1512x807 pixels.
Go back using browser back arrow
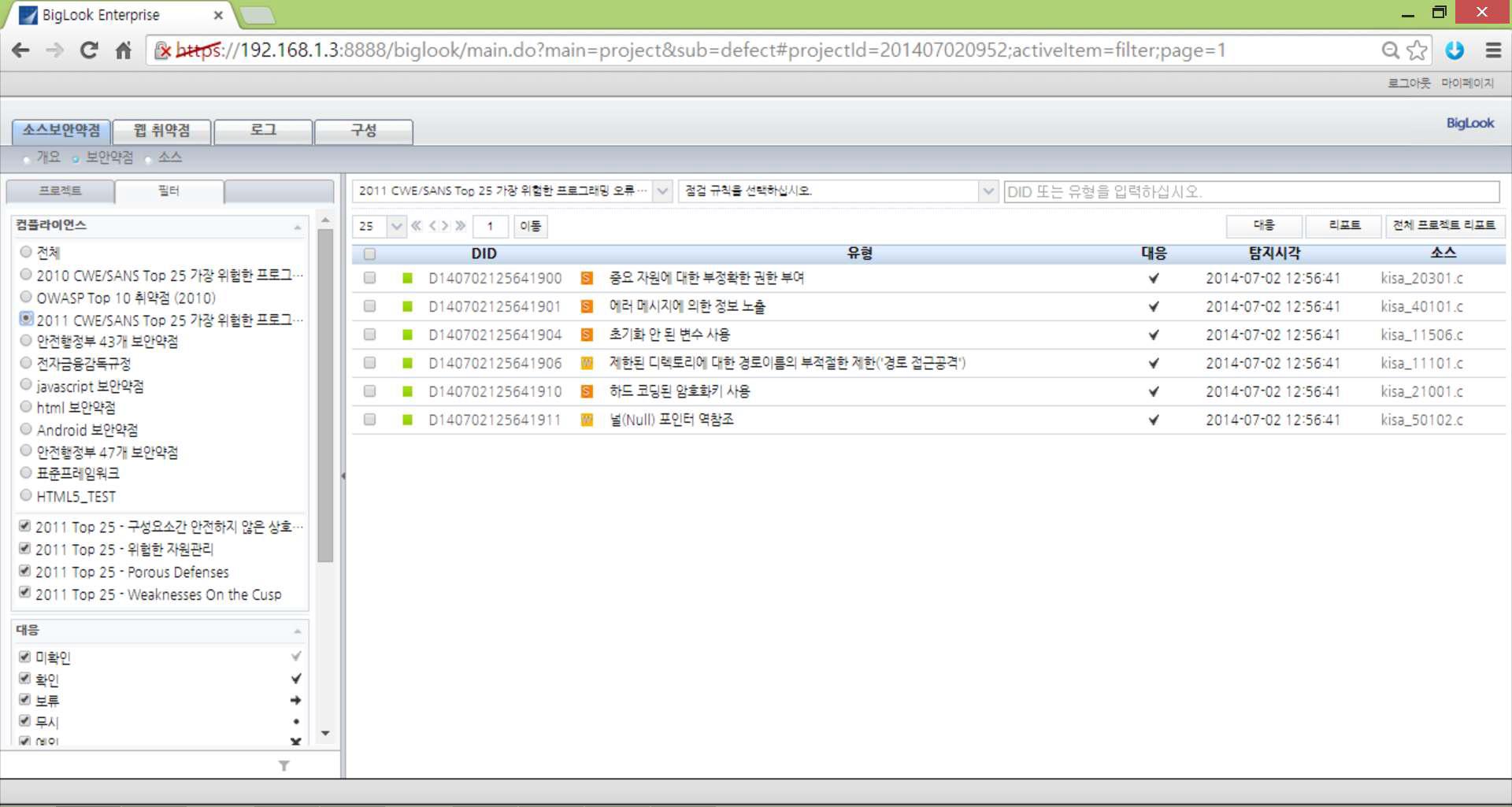(x=21, y=51)
